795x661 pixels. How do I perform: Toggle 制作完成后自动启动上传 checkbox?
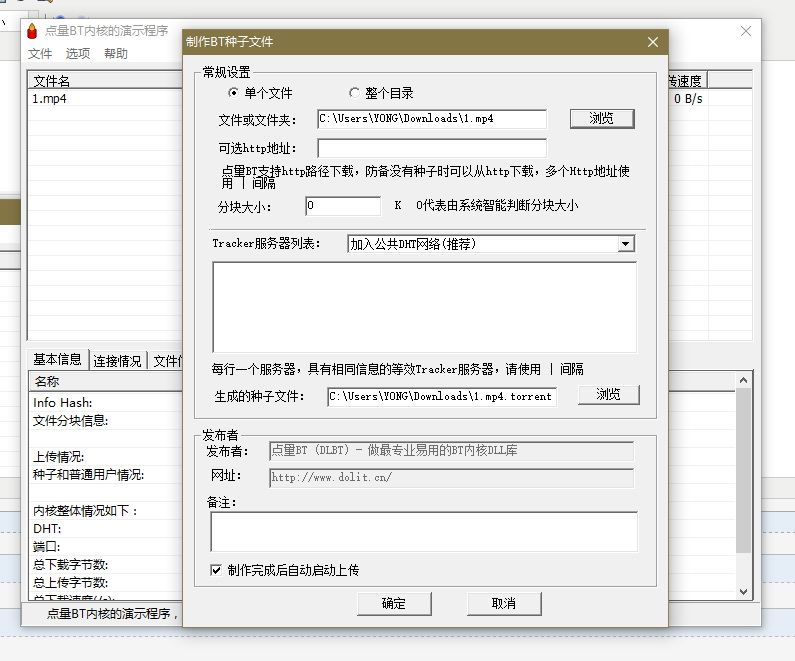[216, 570]
